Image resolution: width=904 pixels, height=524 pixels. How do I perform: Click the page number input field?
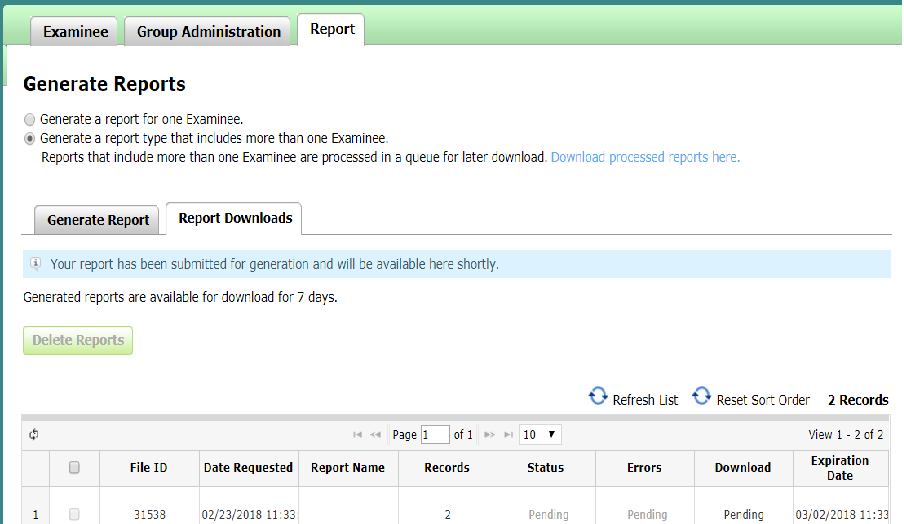tap(435, 435)
